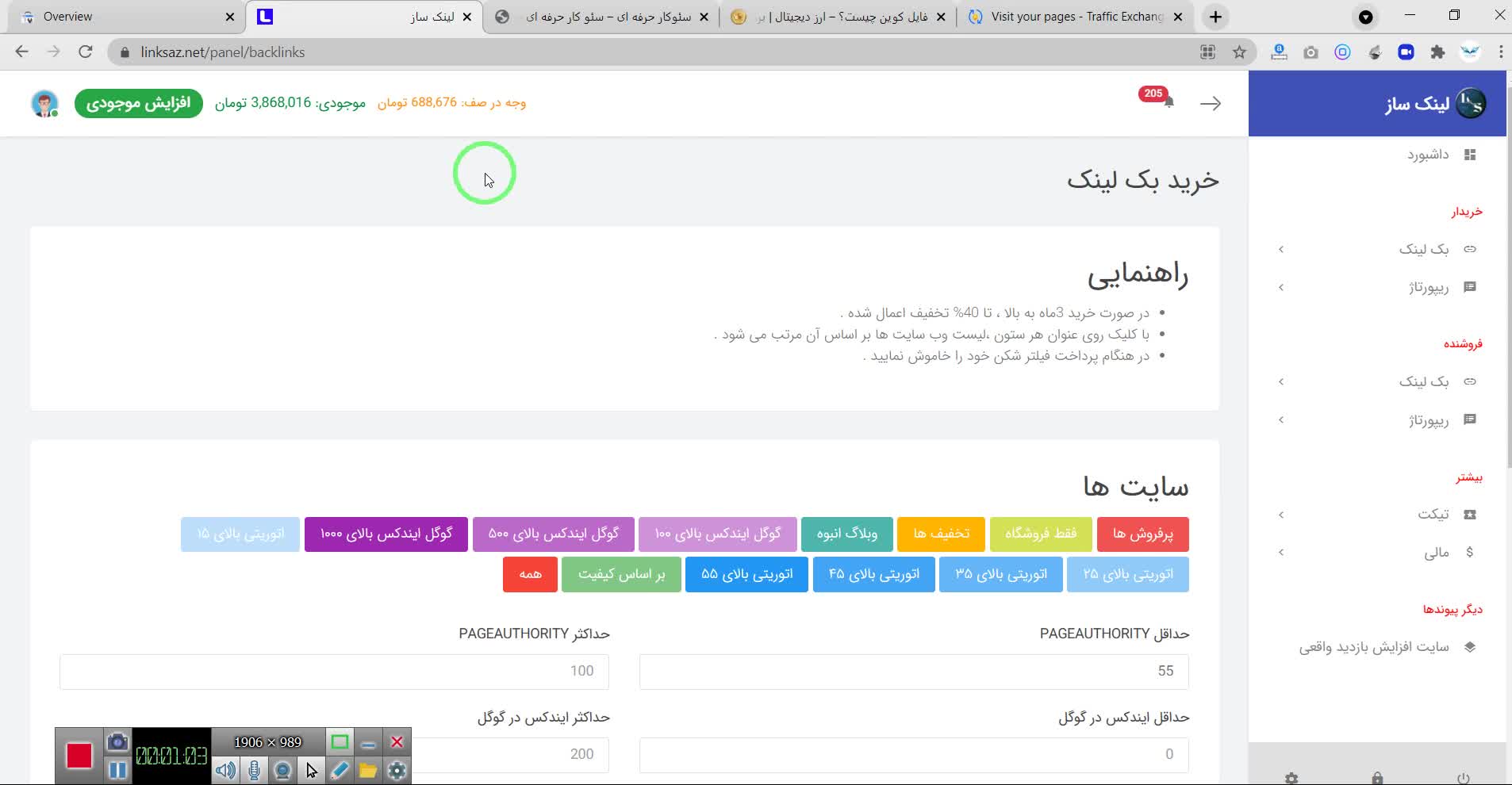Open سایت افزایش بازدید واقعی link
Image resolution: width=1512 pixels, height=785 pixels.
tap(1387, 647)
